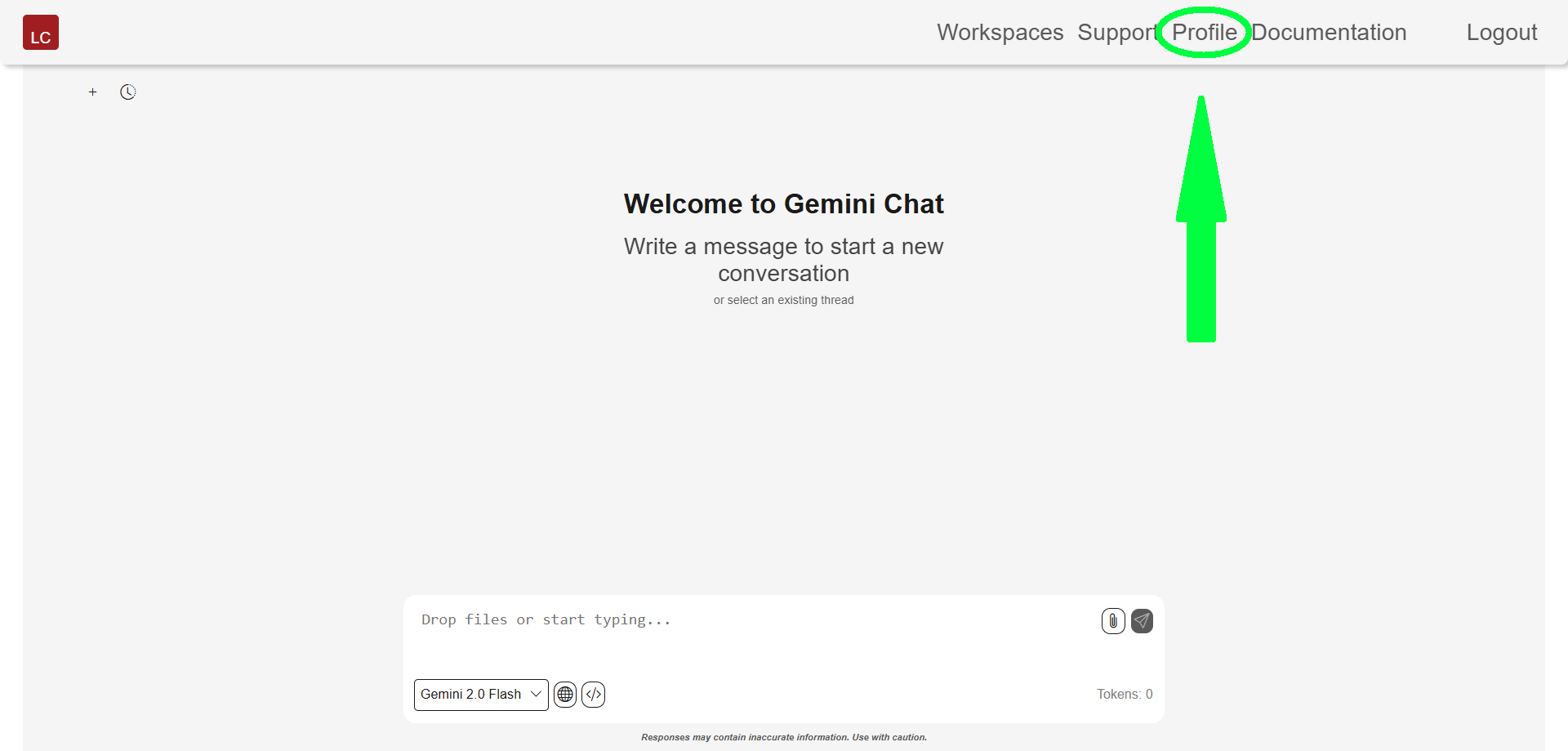Open chat history clock icon
The image size is (1568, 751).
pos(128,92)
